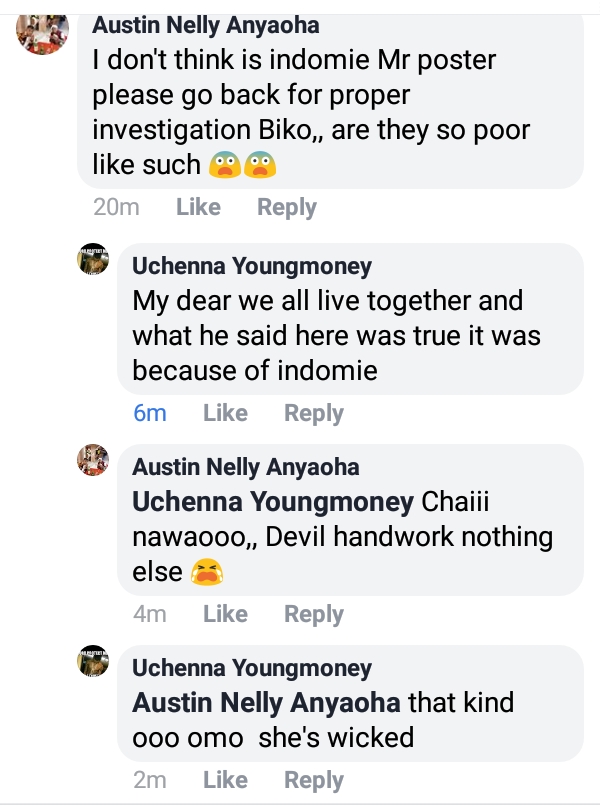Open Uchenna's avatar beside the 'My dear' reply
The width and height of the screenshot is (600, 807).
pyautogui.click(x=93, y=261)
